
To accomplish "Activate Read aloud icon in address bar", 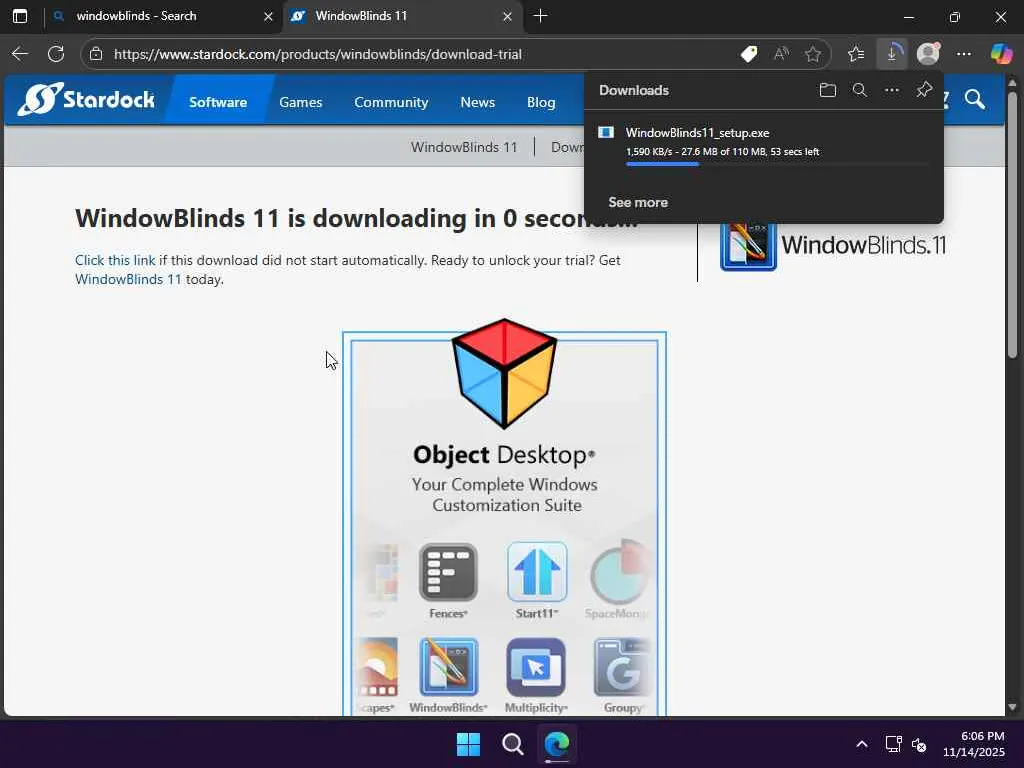I will pyautogui.click(x=781, y=54).
